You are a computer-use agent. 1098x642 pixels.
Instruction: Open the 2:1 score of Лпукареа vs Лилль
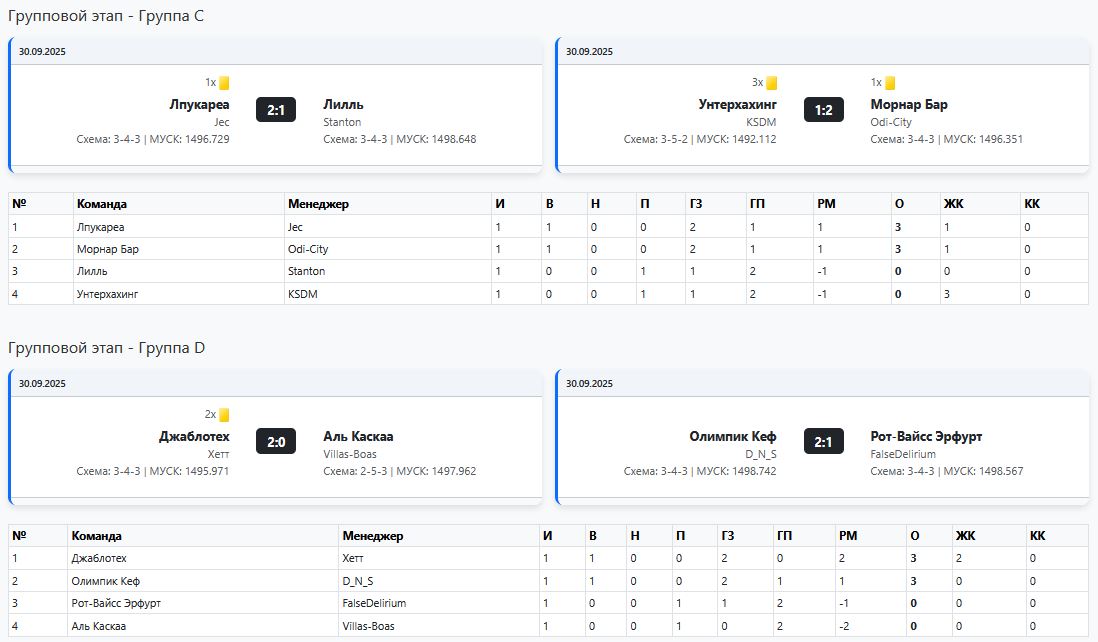[276, 109]
